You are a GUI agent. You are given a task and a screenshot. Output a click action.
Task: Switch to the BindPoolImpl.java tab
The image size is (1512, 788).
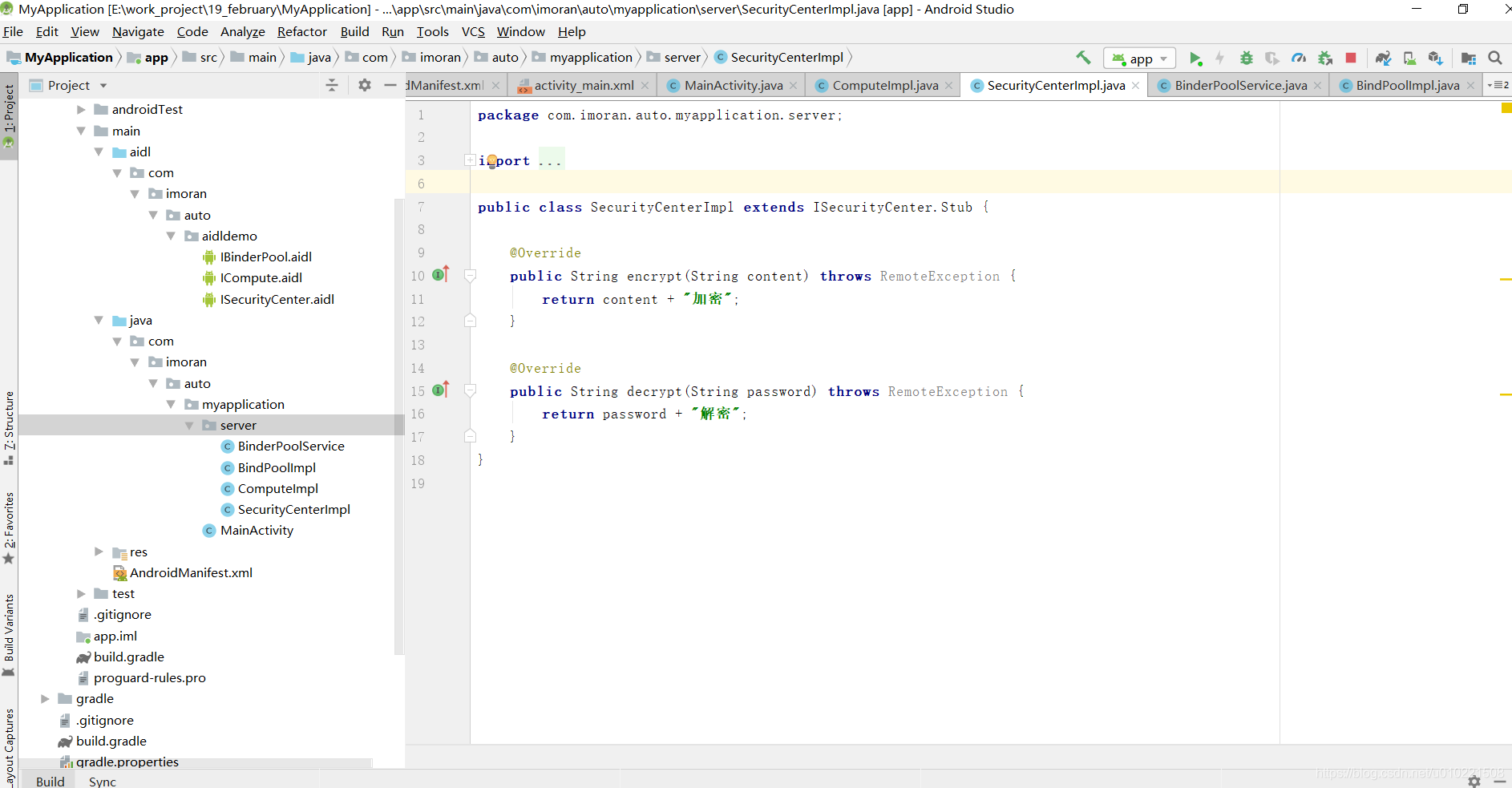(1407, 85)
